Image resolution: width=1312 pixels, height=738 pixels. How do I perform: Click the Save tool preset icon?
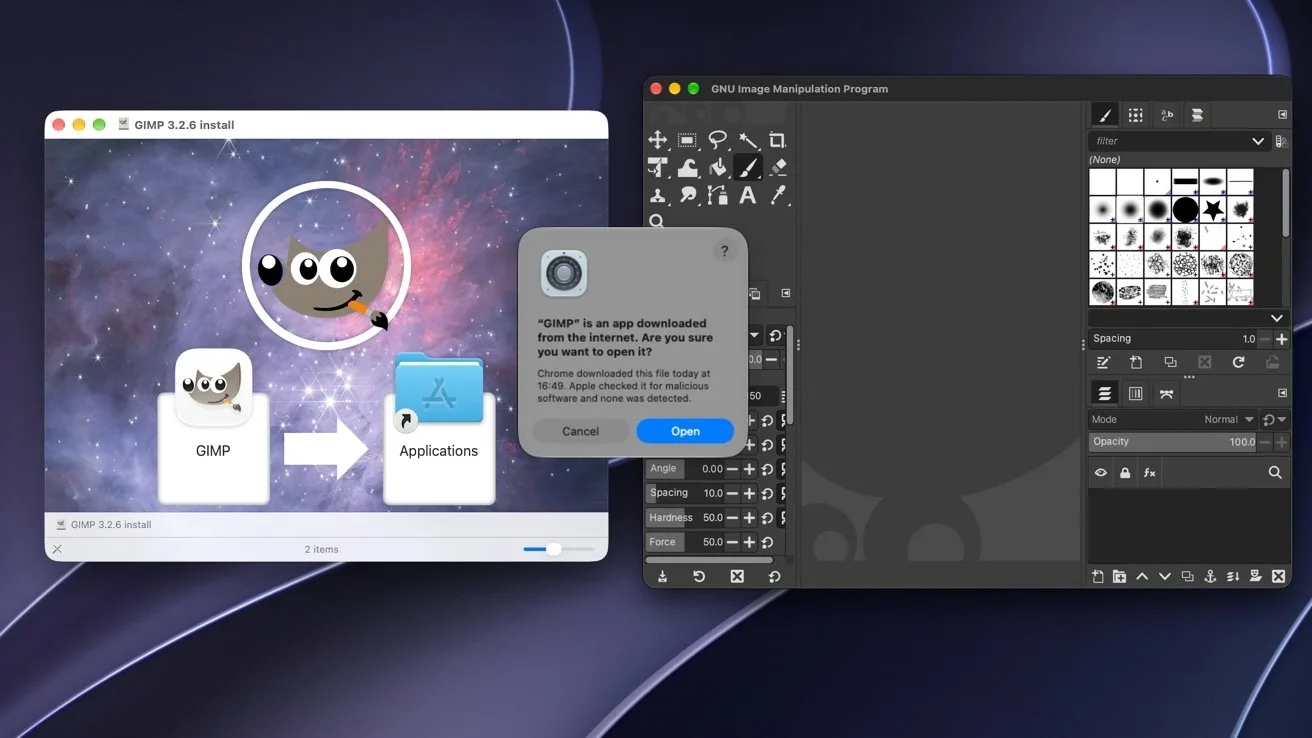(x=662, y=576)
